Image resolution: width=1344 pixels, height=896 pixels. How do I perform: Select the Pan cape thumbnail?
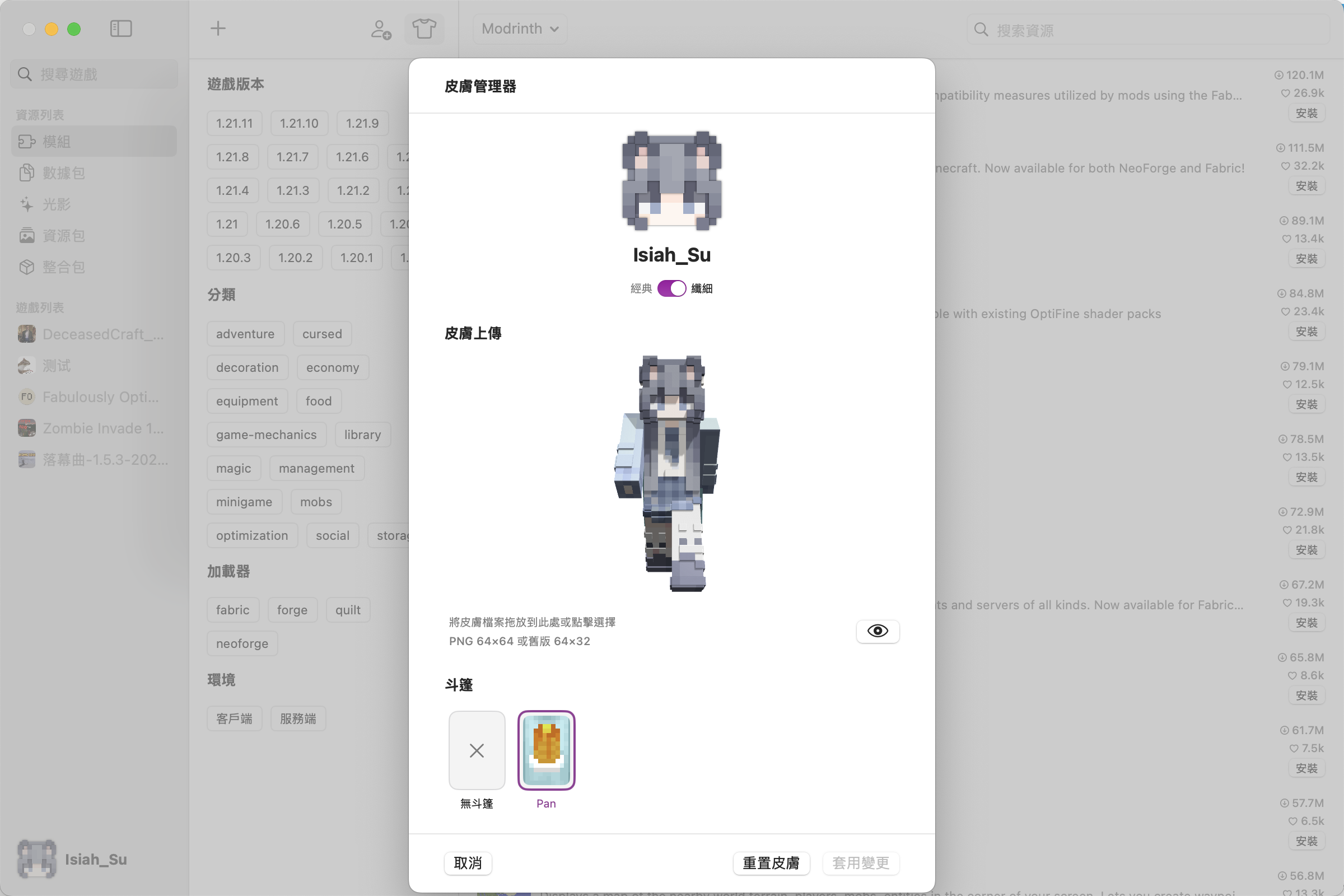point(545,750)
